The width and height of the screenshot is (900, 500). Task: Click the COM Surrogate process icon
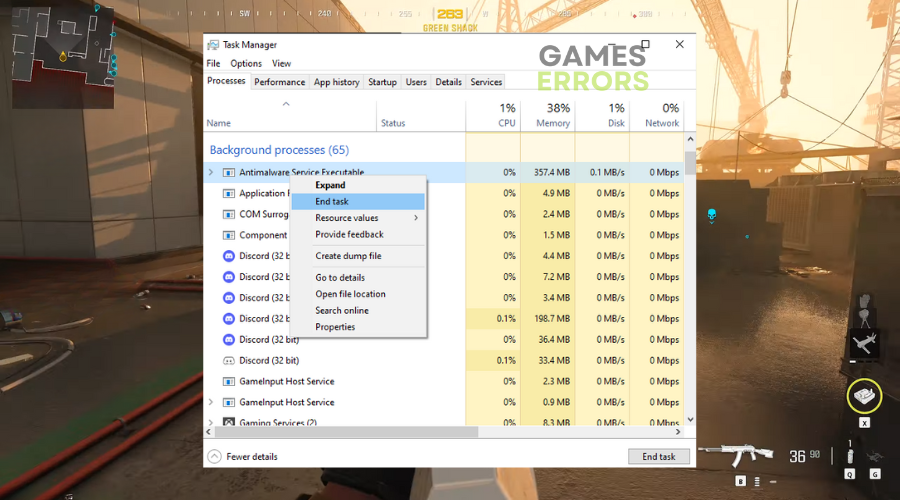228,214
